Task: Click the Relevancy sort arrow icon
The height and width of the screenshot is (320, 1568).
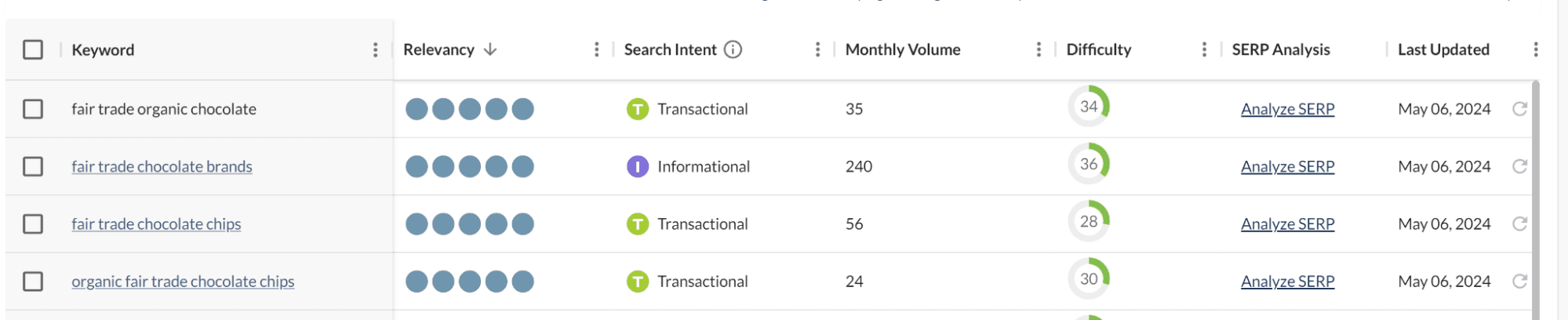Action: tap(490, 49)
